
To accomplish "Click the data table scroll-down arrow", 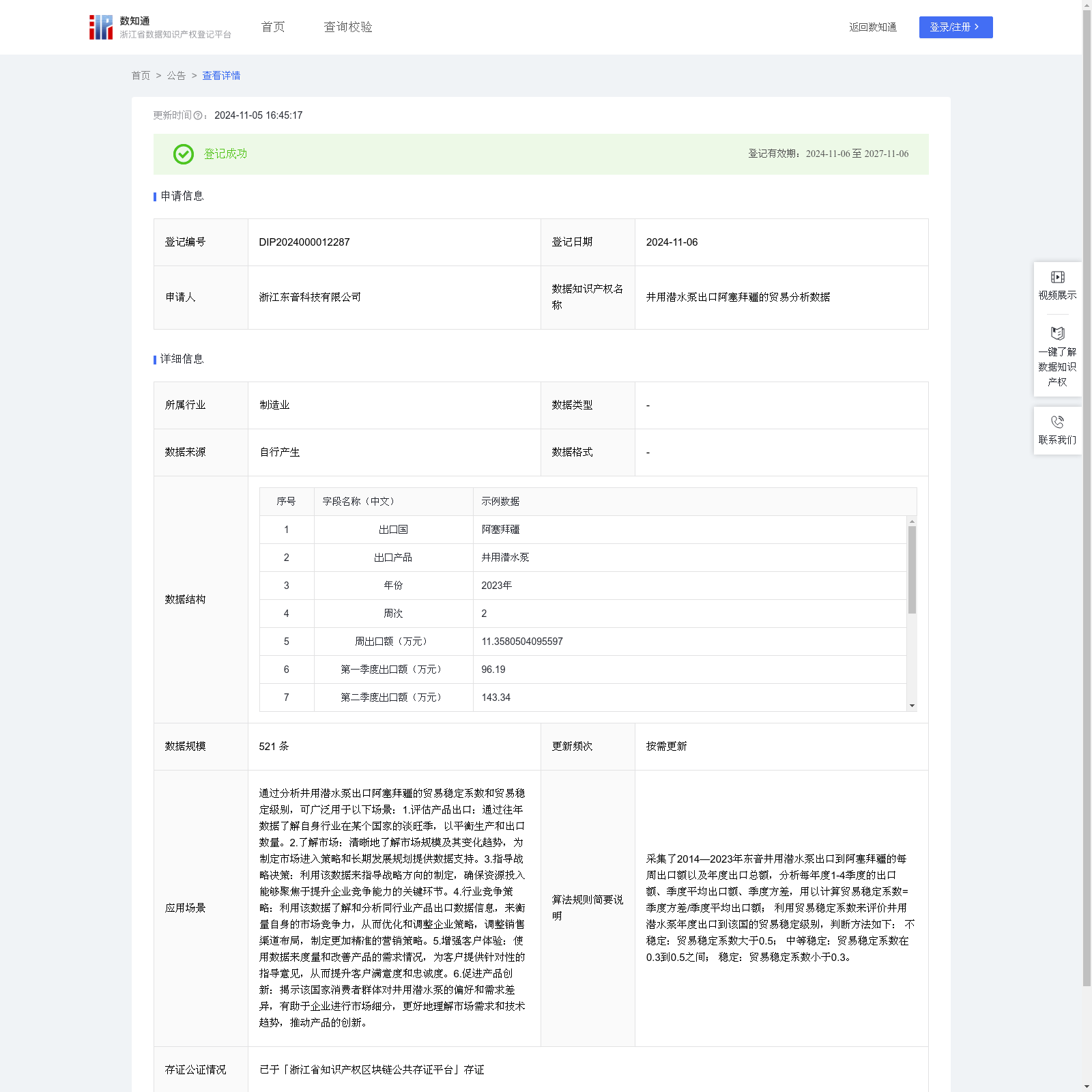I will click(x=912, y=706).
